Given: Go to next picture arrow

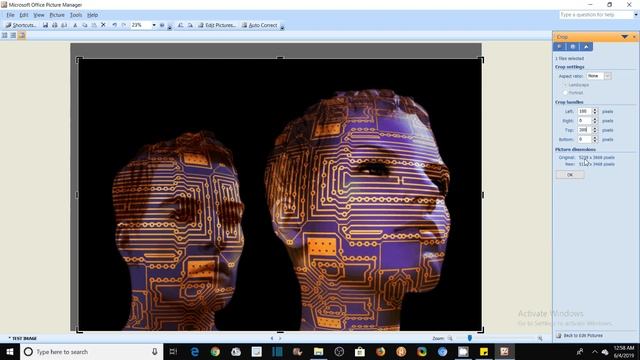Looking at the screenshot, I should coord(280,338).
